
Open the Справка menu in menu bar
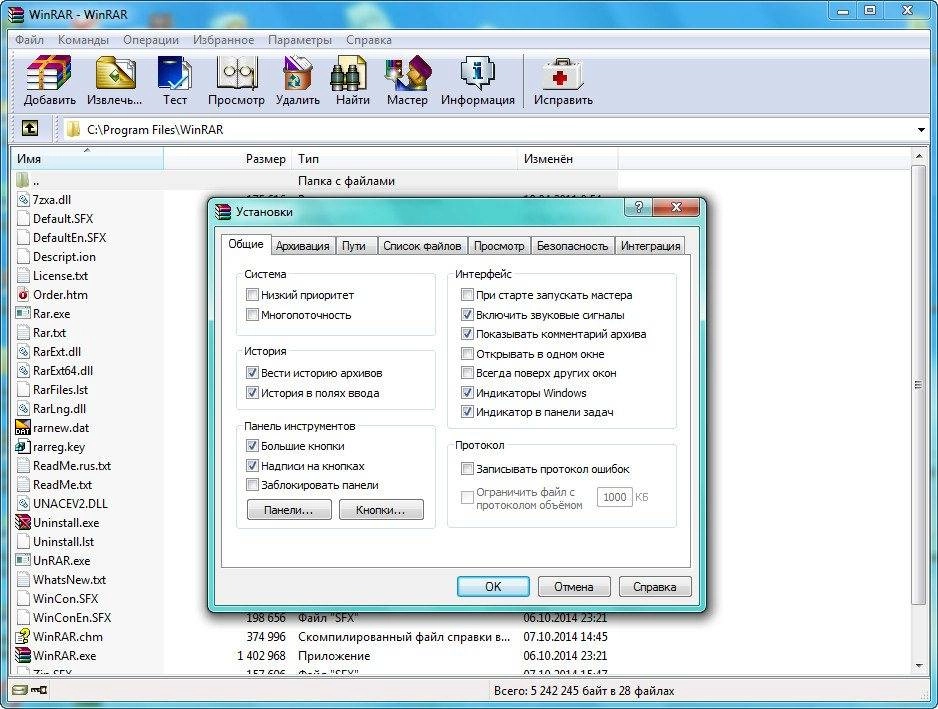coord(368,39)
